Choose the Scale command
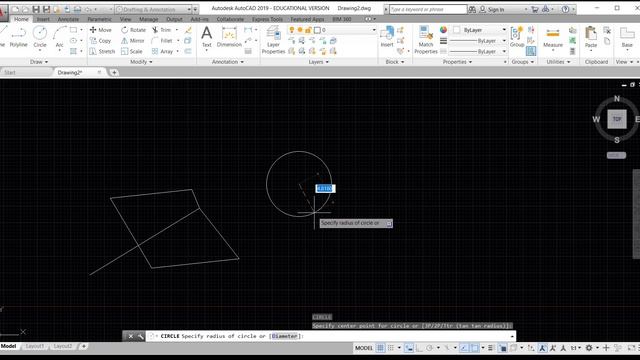The width and height of the screenshot is (640, 360). coord(131,51)
